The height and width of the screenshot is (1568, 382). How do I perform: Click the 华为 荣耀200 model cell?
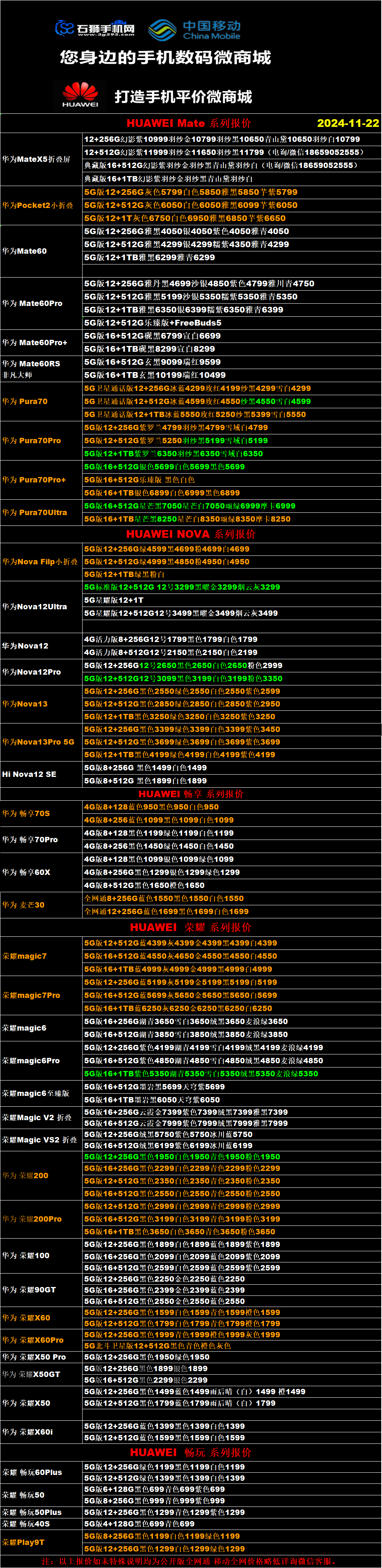pyautogui.click(x=41, y=1176)
